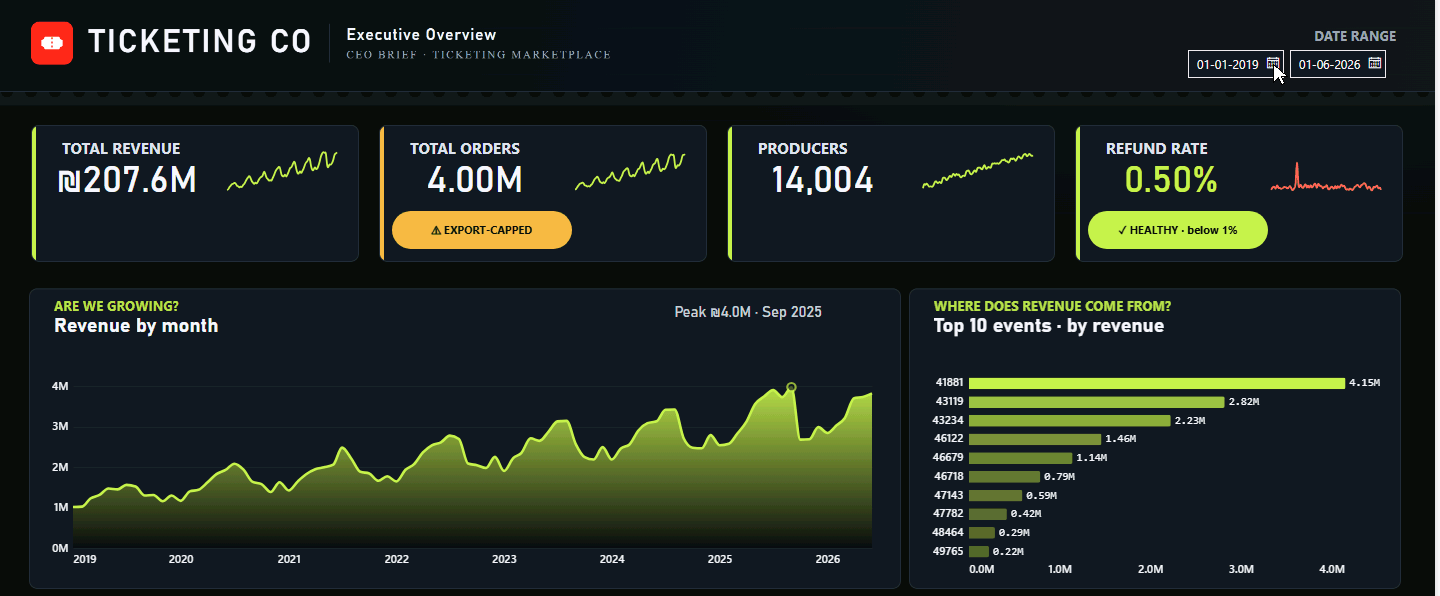Click the red Ticketing Co ticket logo
Viewport: 1440px width, 596px height.
point(52,43)
